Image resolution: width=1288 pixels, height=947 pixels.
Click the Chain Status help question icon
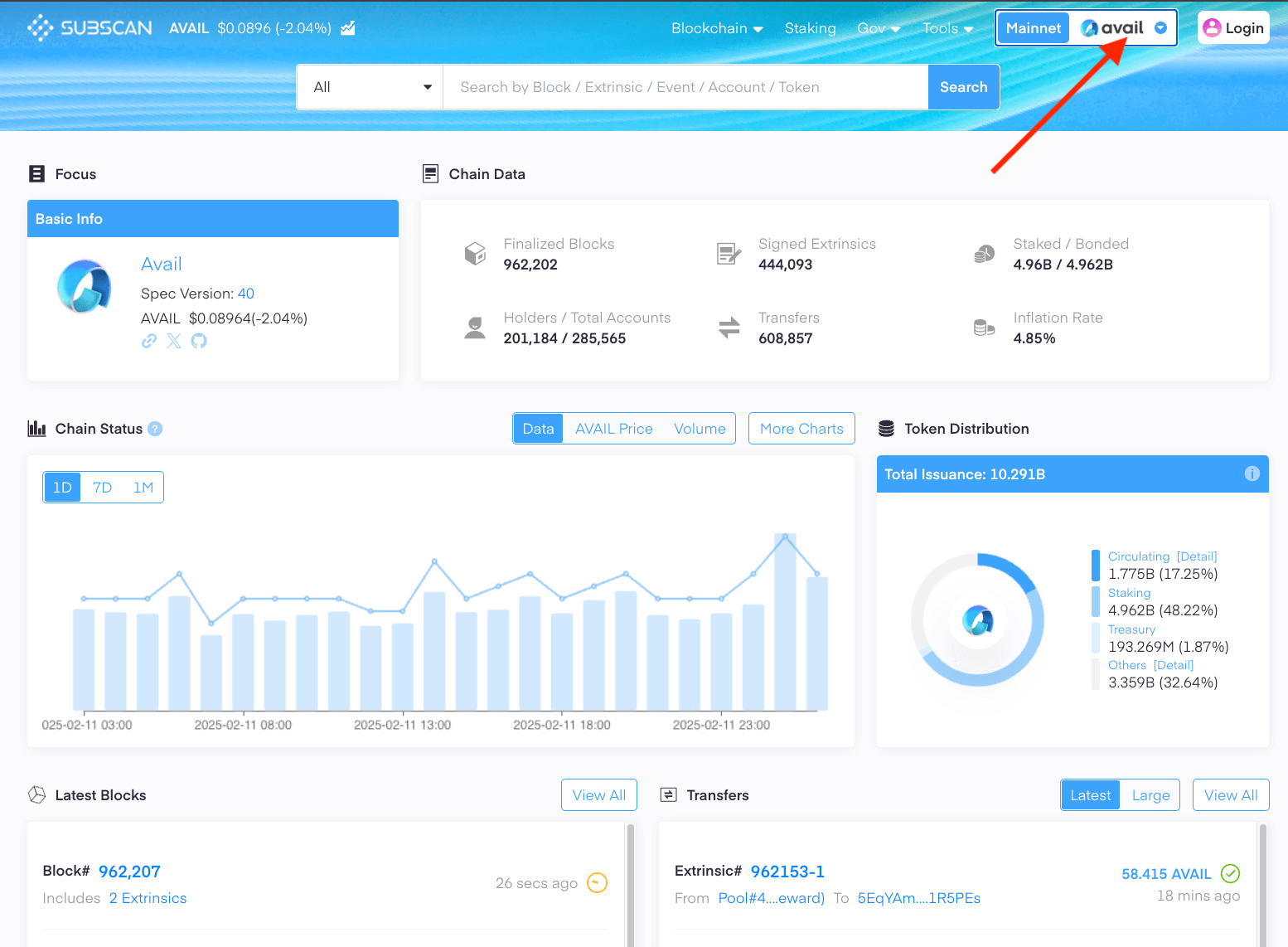pyautogui.click(x=155, y=429)
